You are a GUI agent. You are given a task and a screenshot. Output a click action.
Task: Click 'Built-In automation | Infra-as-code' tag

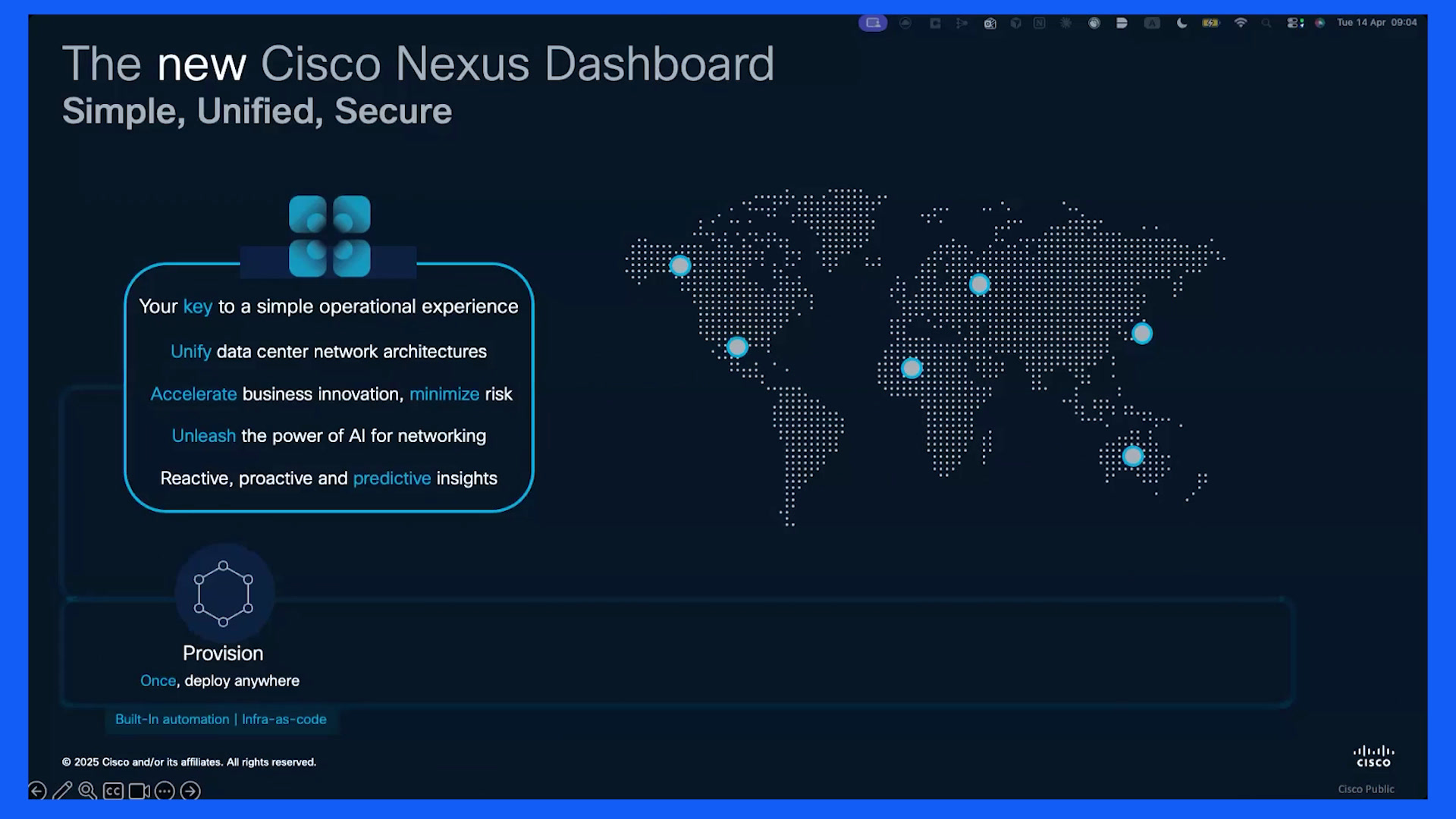tap(221, 720)
